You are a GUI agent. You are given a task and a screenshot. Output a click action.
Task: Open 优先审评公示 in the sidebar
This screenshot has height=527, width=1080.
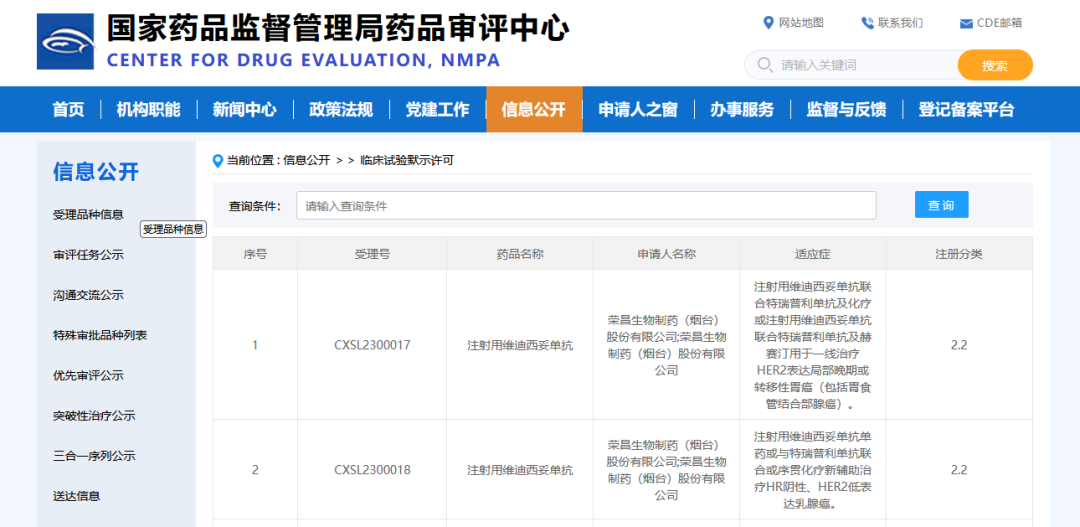pos(88,375)
